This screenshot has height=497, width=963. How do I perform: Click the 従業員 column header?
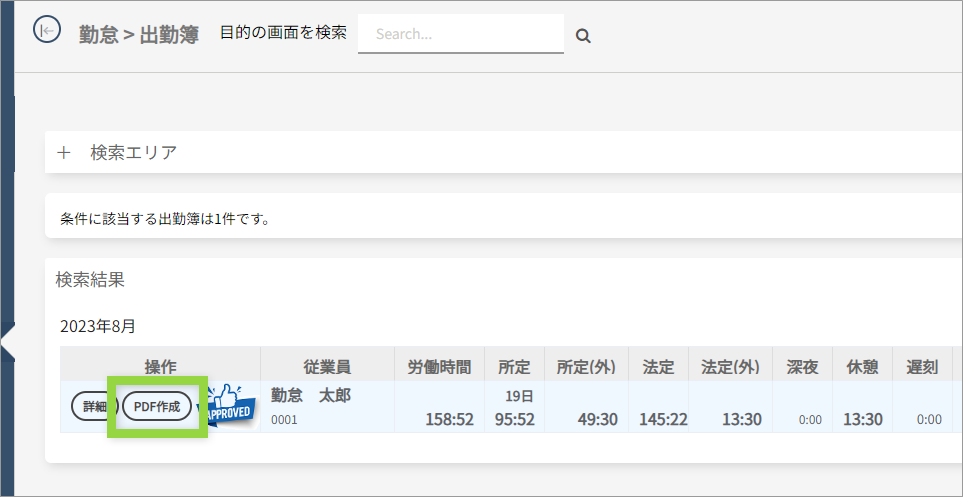pyautogui.click(x=327, y=367)
